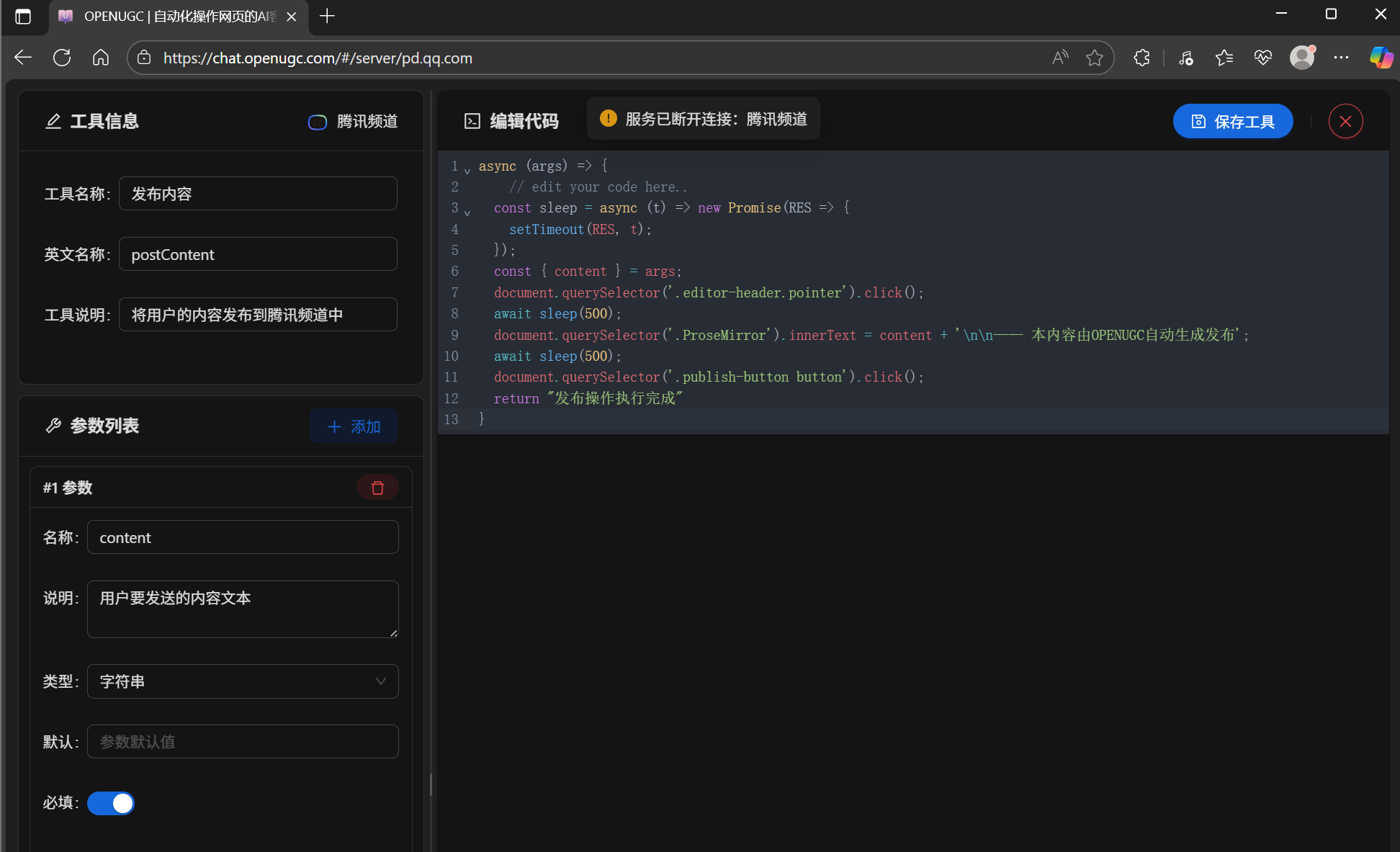This screenshot has height=852, width=1400.
Task: Click the 英文名称 postContent field
Action: (x=258, y=254)
